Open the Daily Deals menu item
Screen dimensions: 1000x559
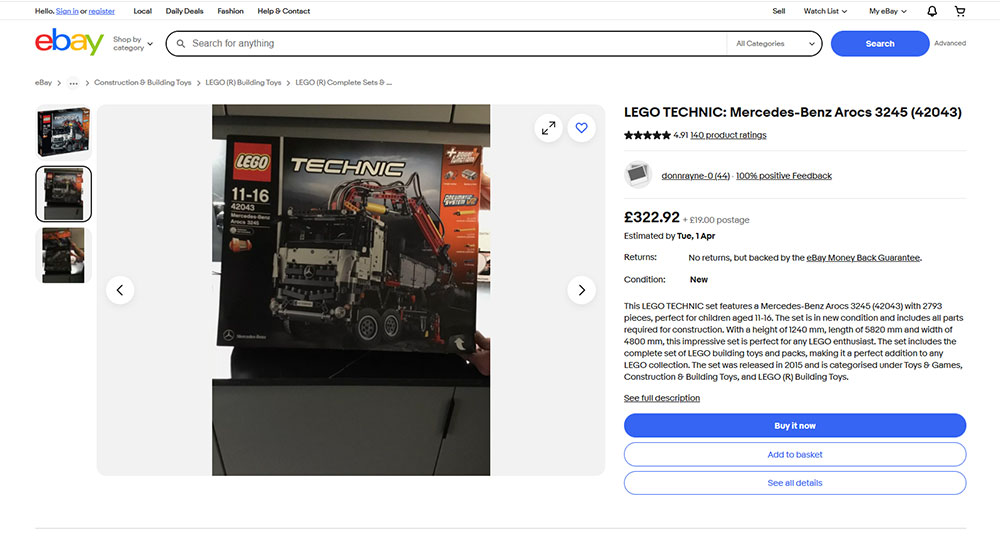pyautogui.click(x=184, y=11)
